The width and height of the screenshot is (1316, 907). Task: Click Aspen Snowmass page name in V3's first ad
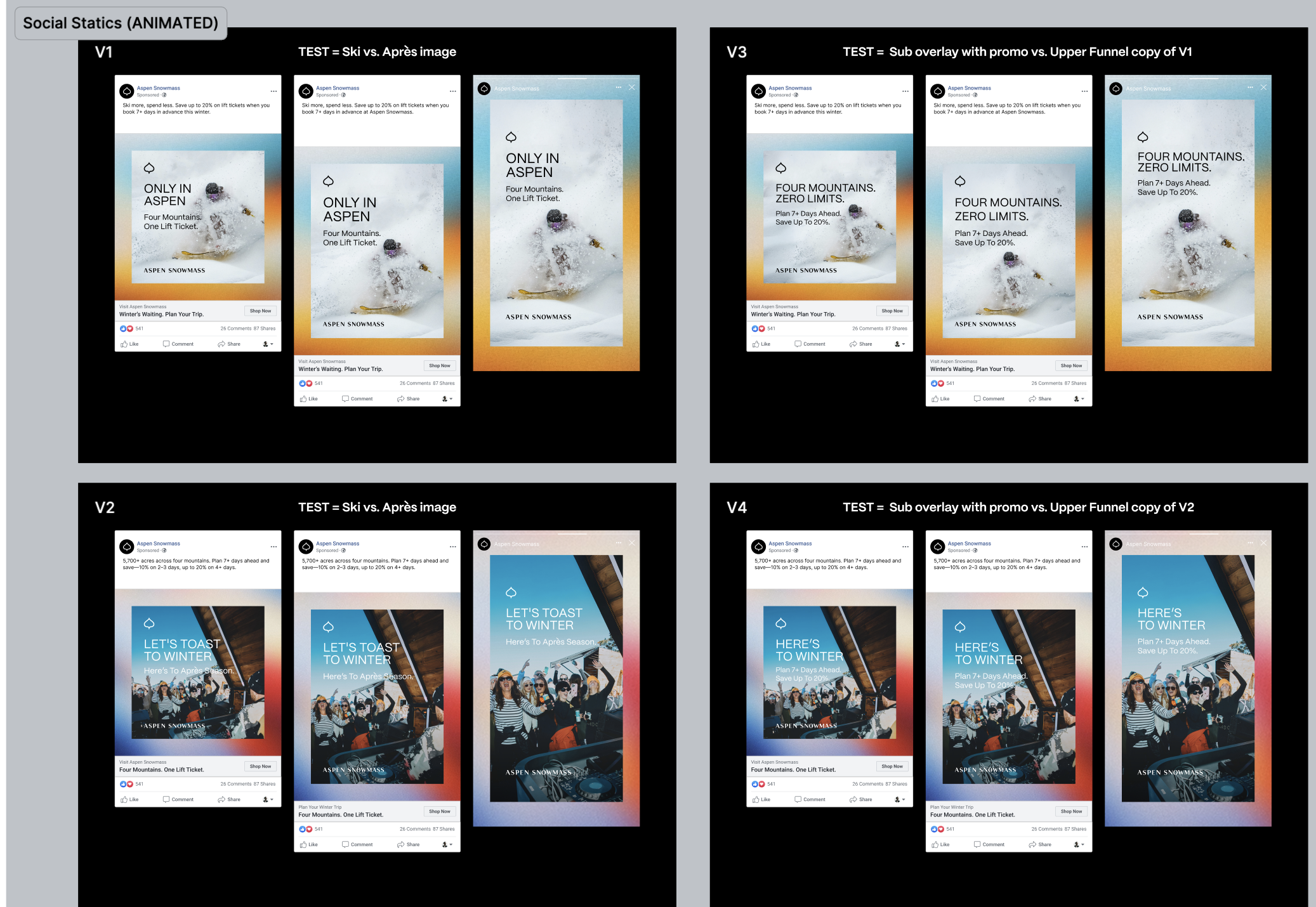point(790,88)
